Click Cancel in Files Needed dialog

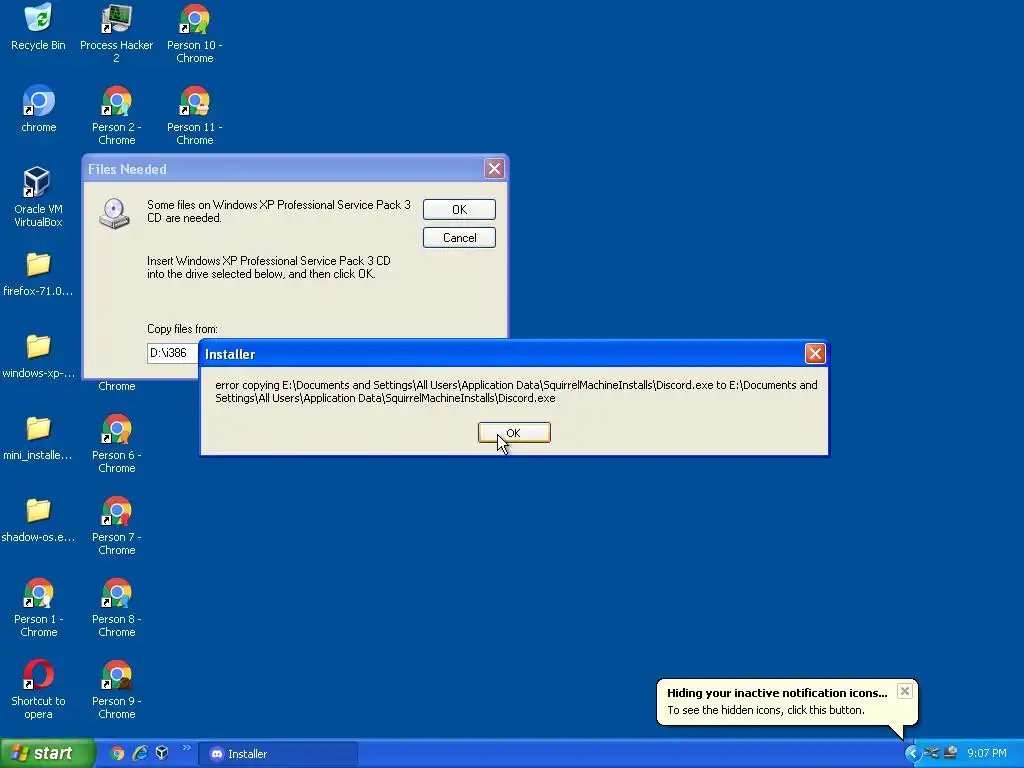(x=459, y=238)
